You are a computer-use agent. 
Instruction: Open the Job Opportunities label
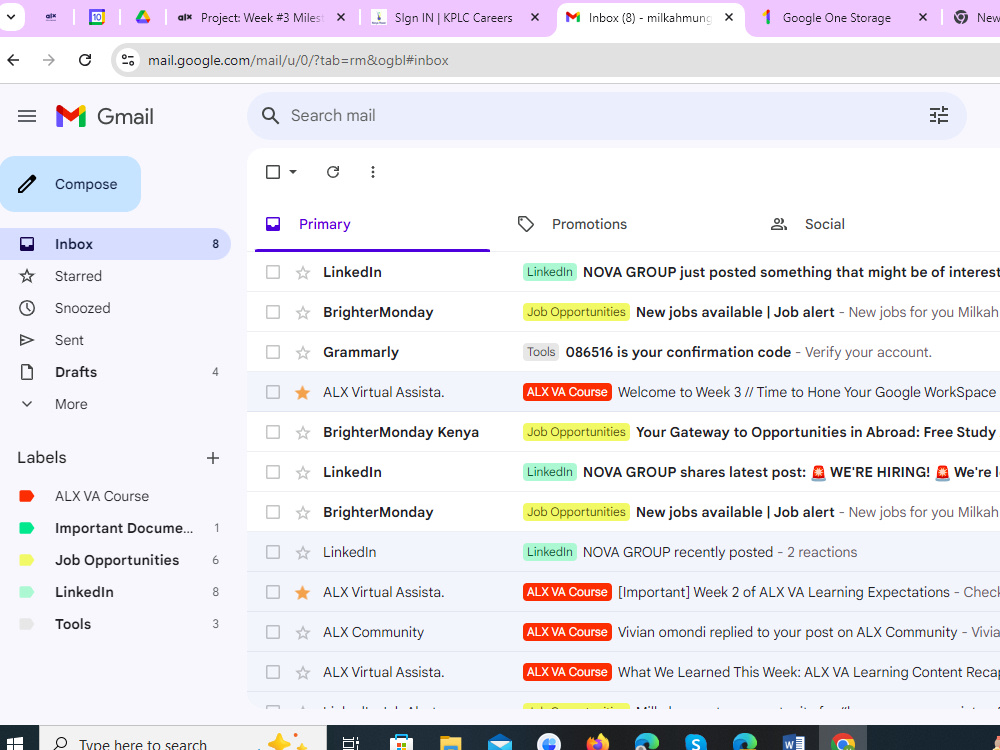pyautogui.click(x=117, y=560)
